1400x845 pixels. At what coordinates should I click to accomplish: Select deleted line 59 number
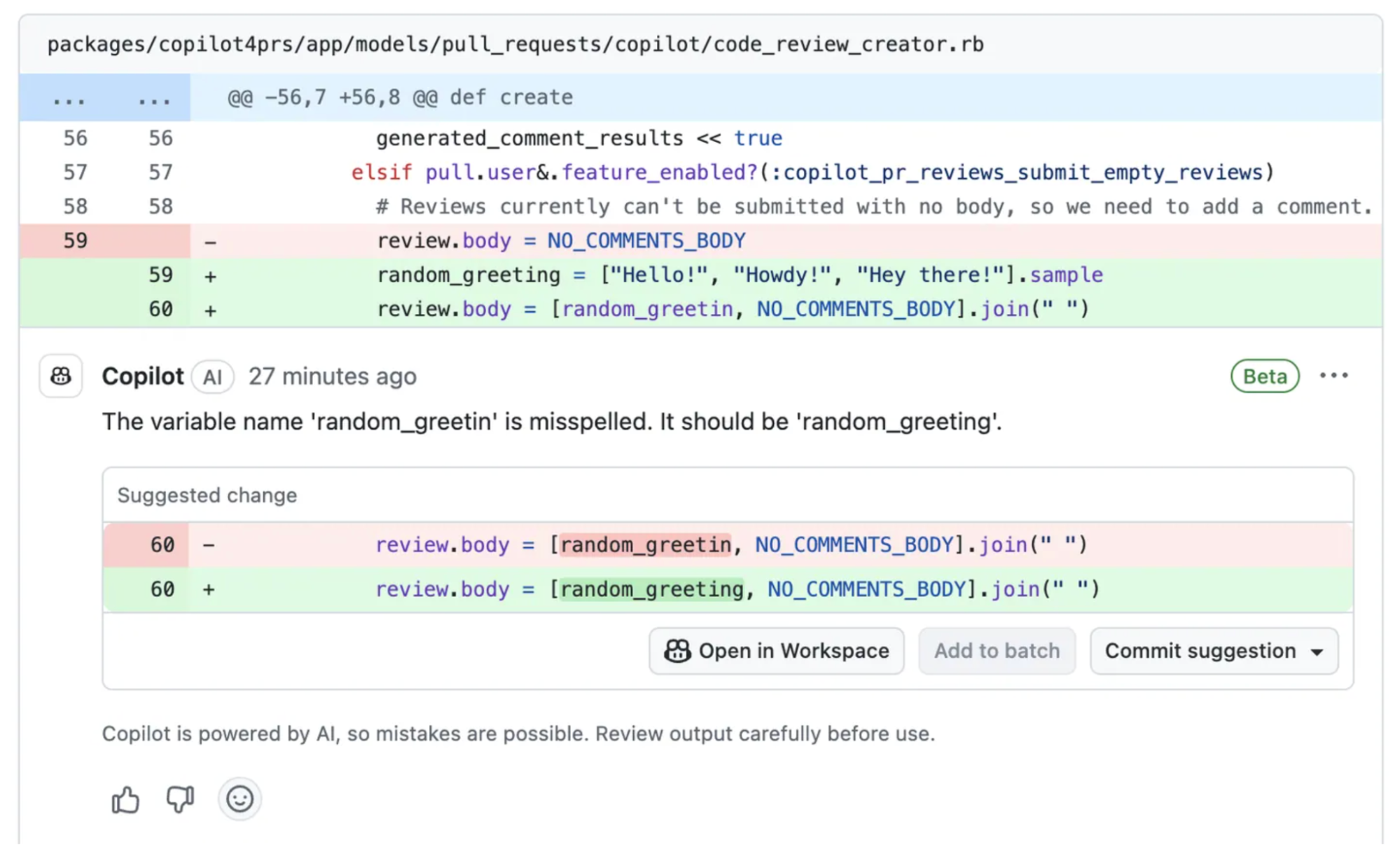pos(76,240)
